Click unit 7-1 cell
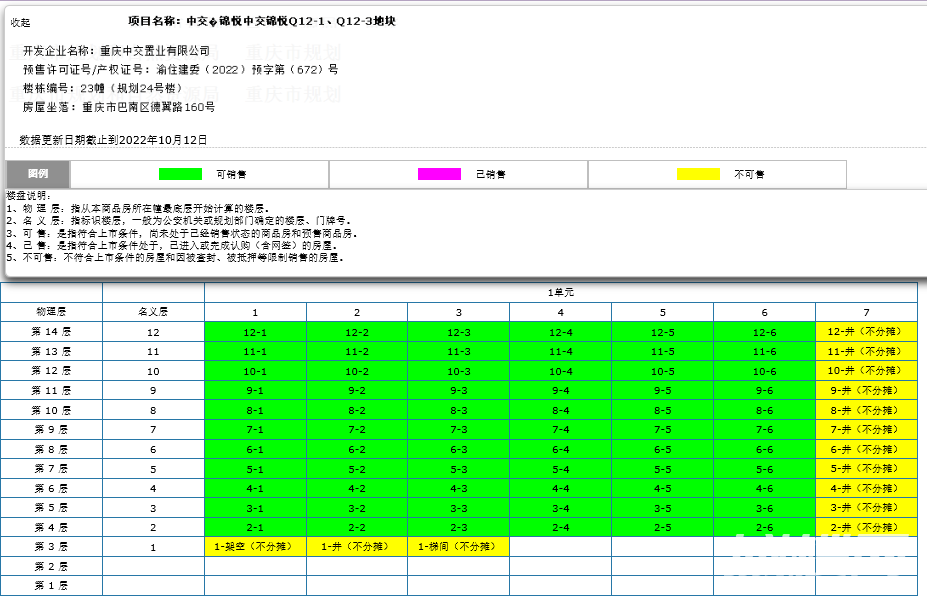 255,430
